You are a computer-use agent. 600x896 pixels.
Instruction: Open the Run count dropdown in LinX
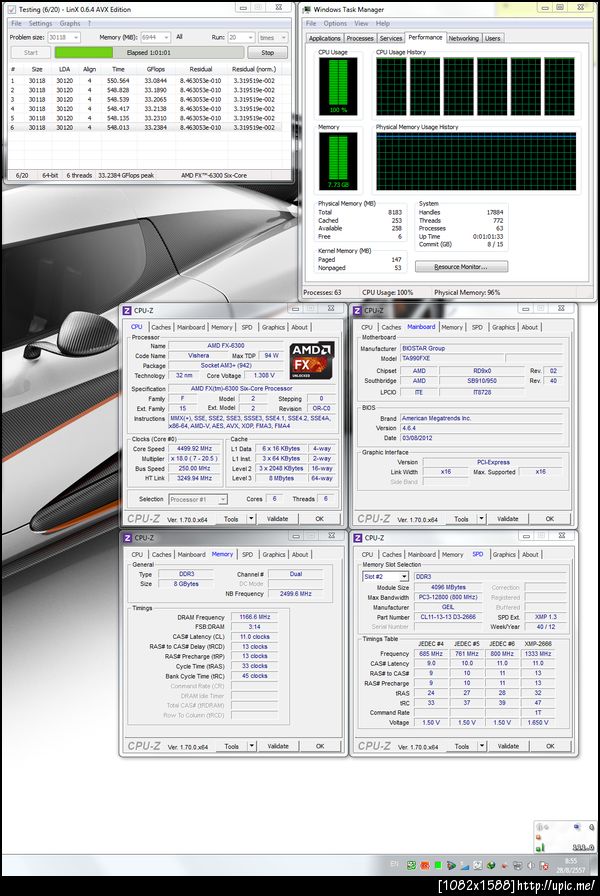pos(241,37)
